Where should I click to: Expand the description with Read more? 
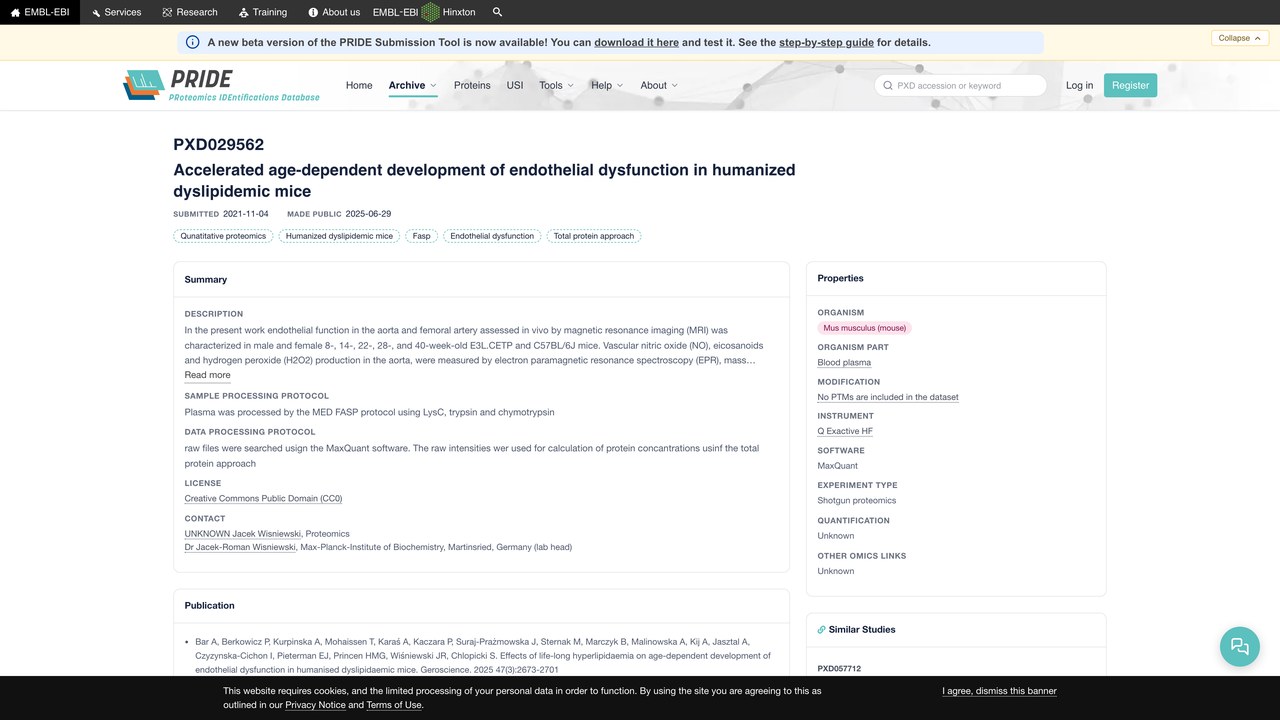207,375
